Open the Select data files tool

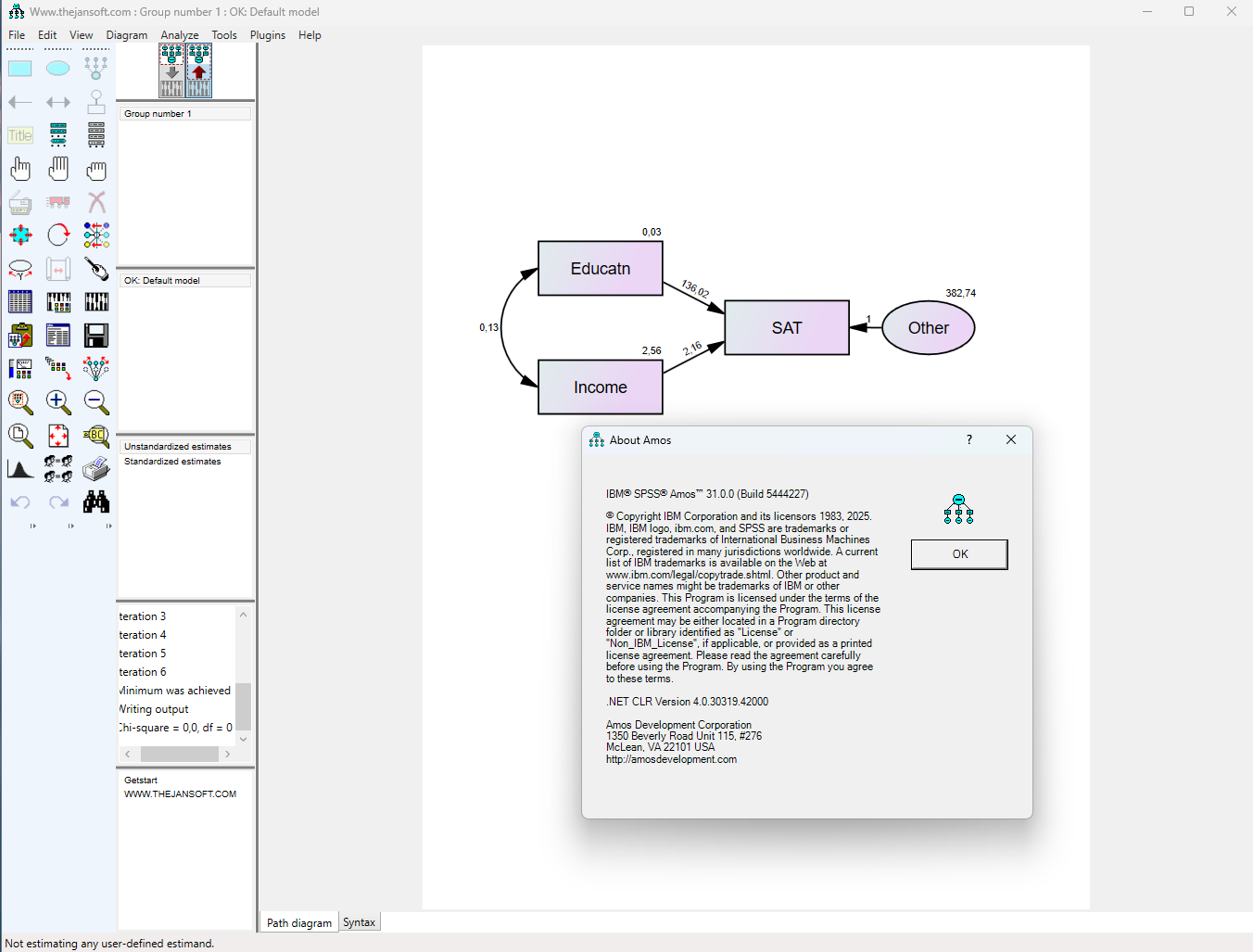pyautogui.click(x=20, y=302)
